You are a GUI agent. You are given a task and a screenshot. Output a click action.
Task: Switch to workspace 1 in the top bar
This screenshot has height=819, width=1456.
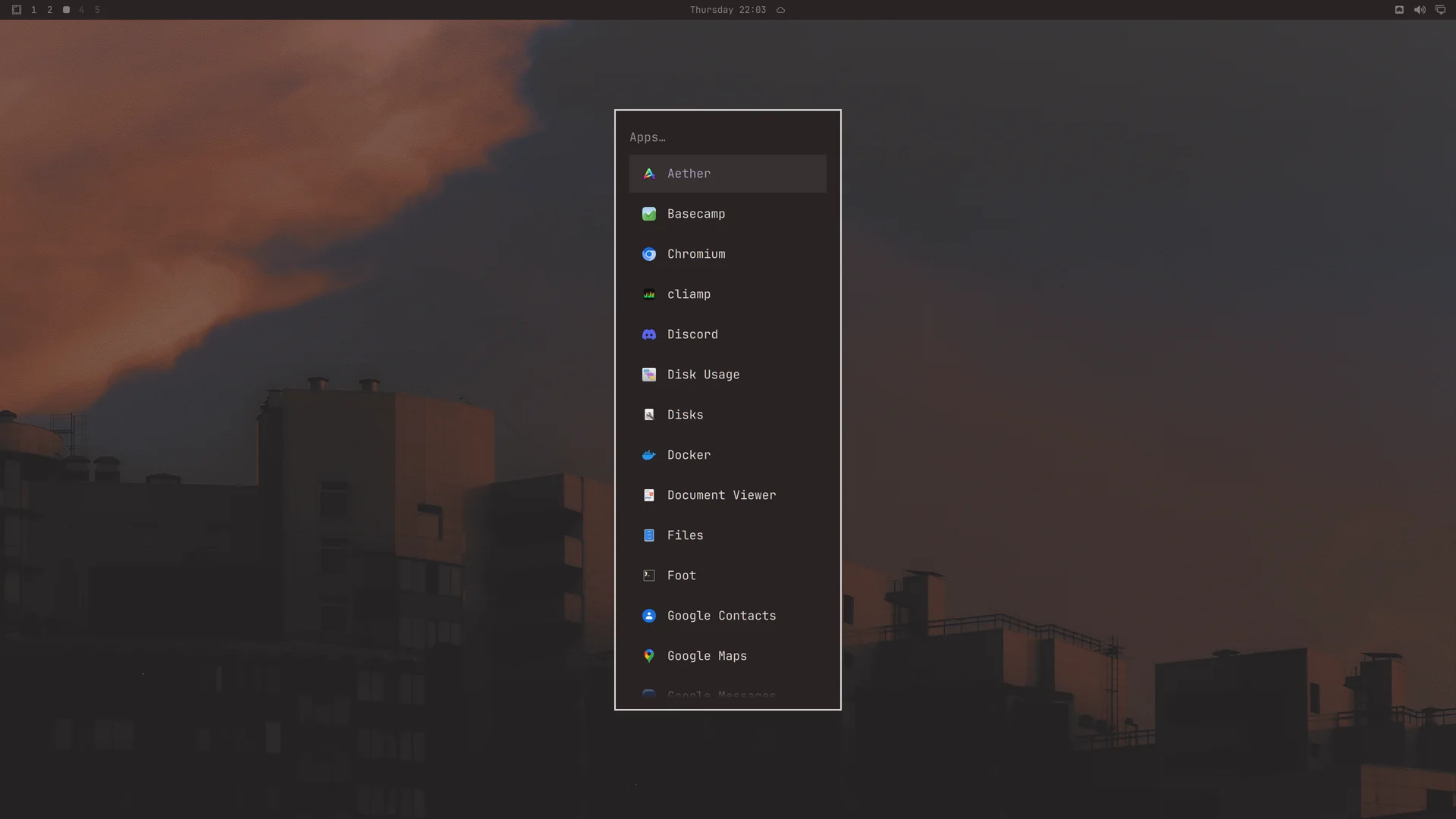point(33,10)
